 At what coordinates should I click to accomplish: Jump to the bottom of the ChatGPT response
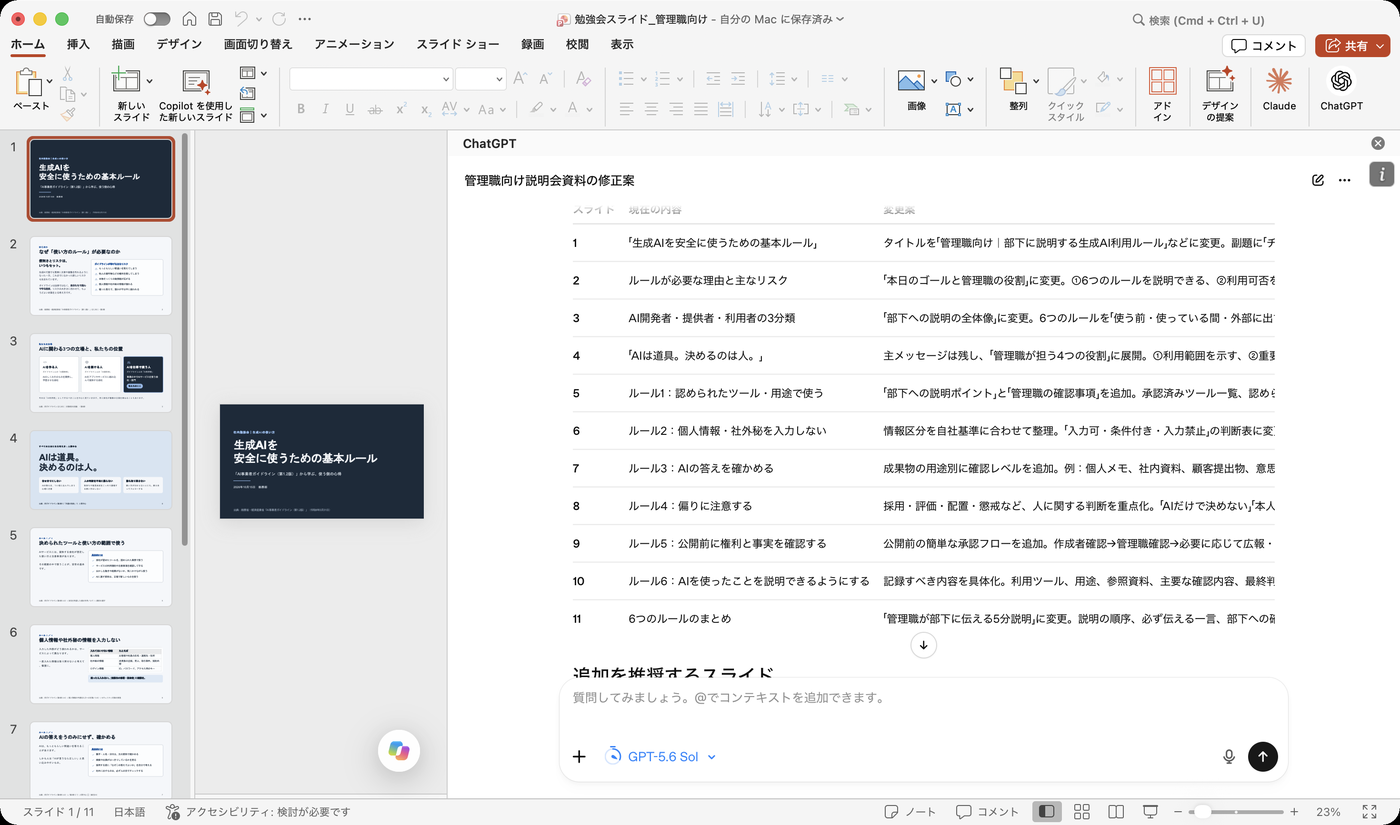pos(923,645)
